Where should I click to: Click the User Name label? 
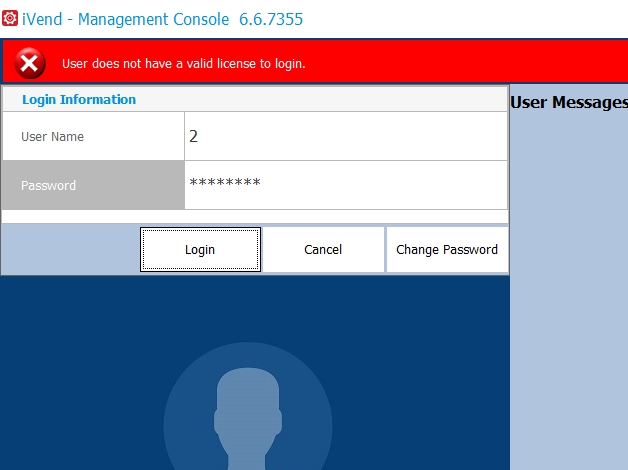[52, 137]
